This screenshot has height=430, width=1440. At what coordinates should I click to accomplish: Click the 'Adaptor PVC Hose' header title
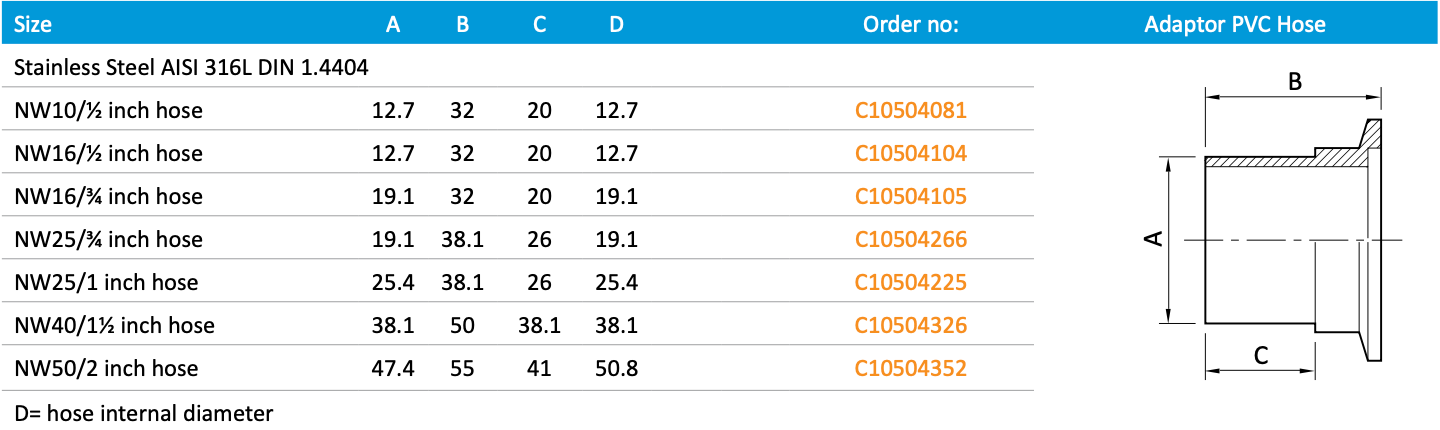coord(1234,25)
